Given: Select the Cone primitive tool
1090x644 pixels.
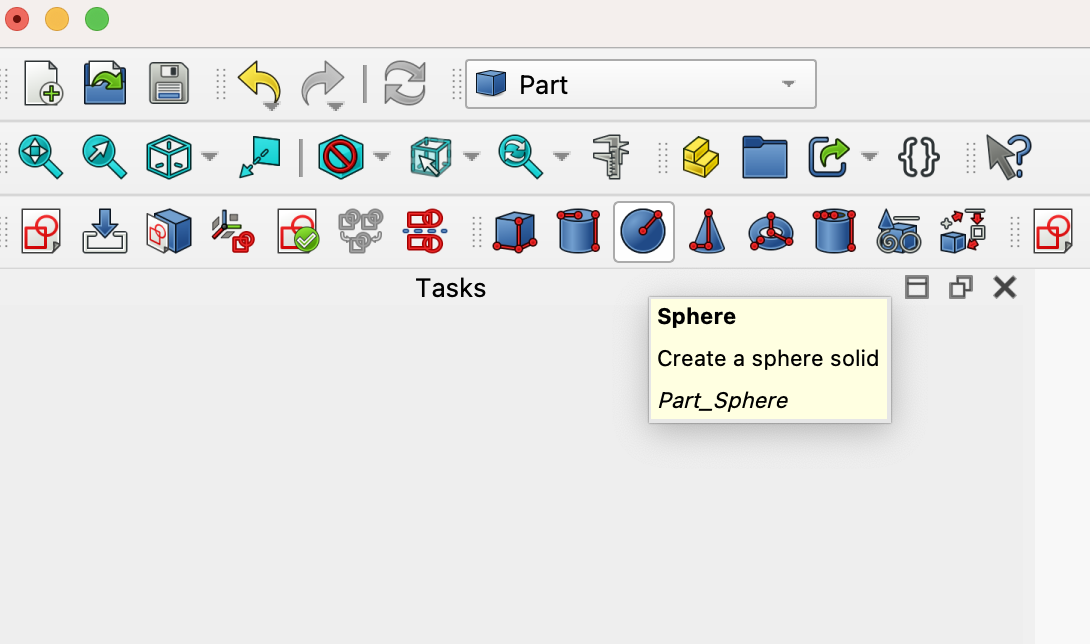Looking at the screenshot, I should (x=707, y=232).
